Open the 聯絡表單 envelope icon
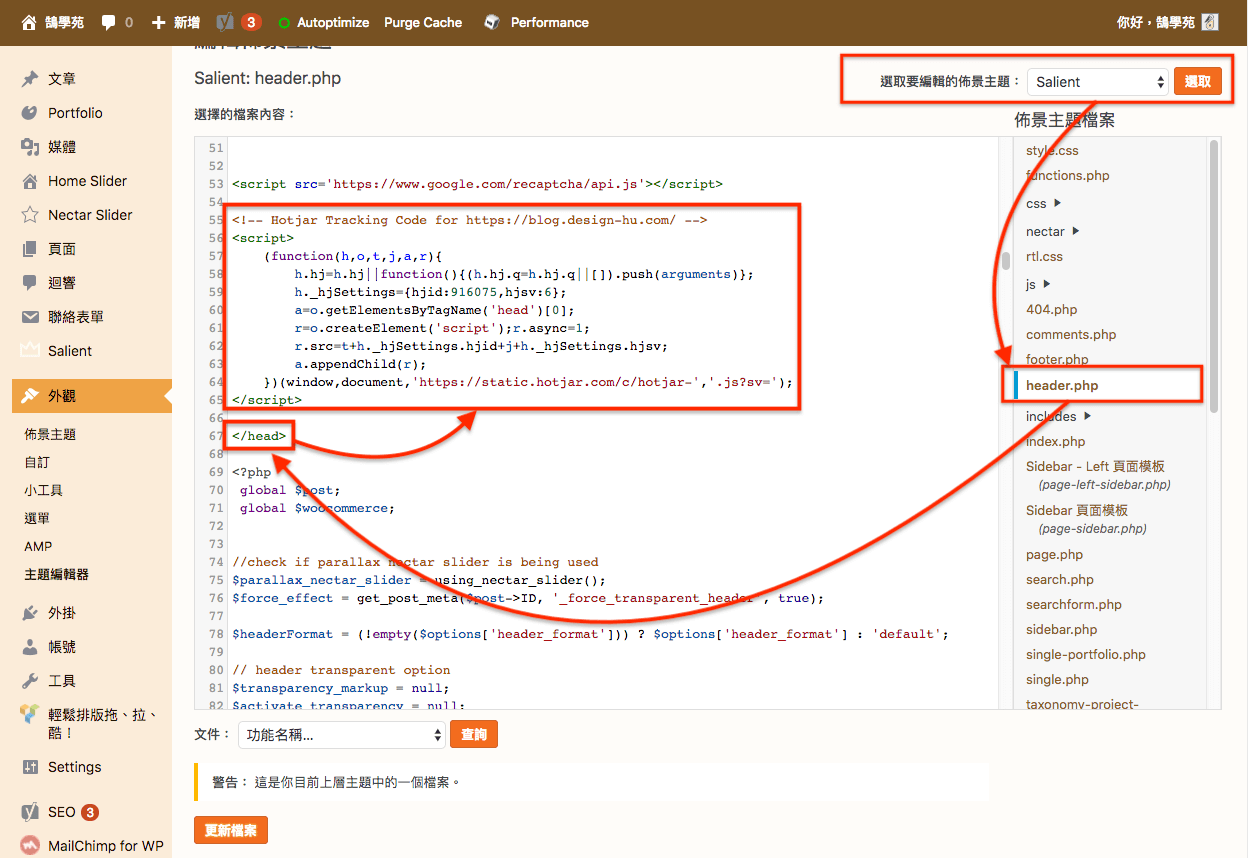 pos(30,317)
